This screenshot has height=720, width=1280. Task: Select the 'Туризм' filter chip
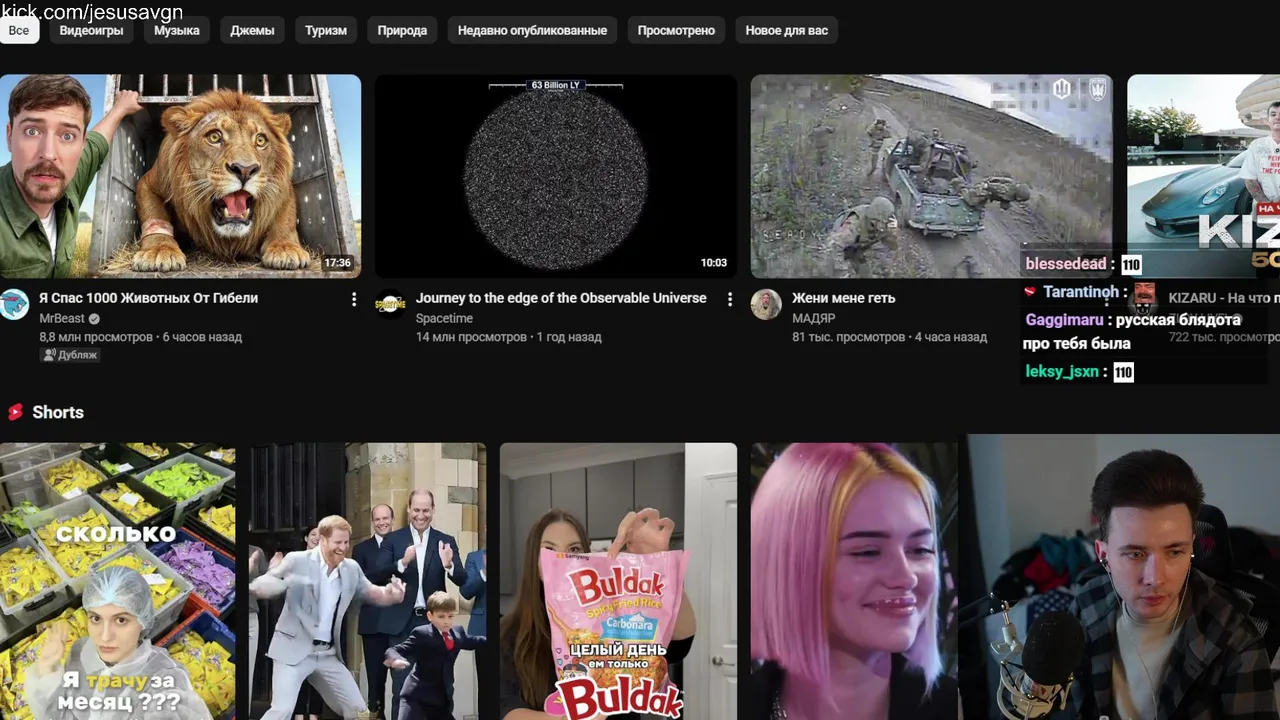point(326,30)
